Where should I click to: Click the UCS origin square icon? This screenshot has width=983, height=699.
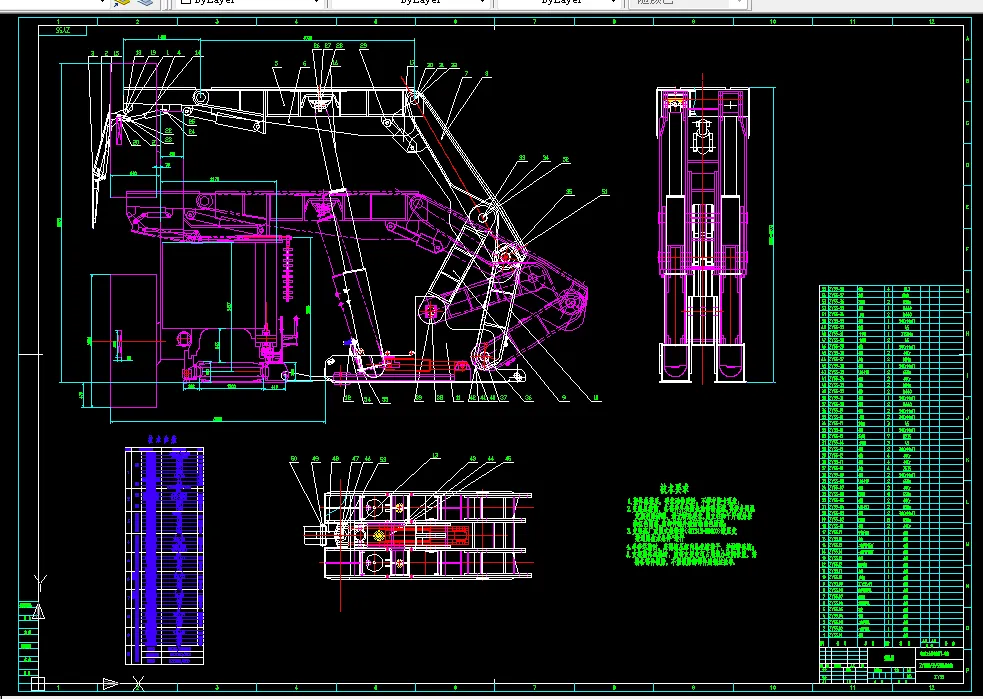(x=38, y=683)
